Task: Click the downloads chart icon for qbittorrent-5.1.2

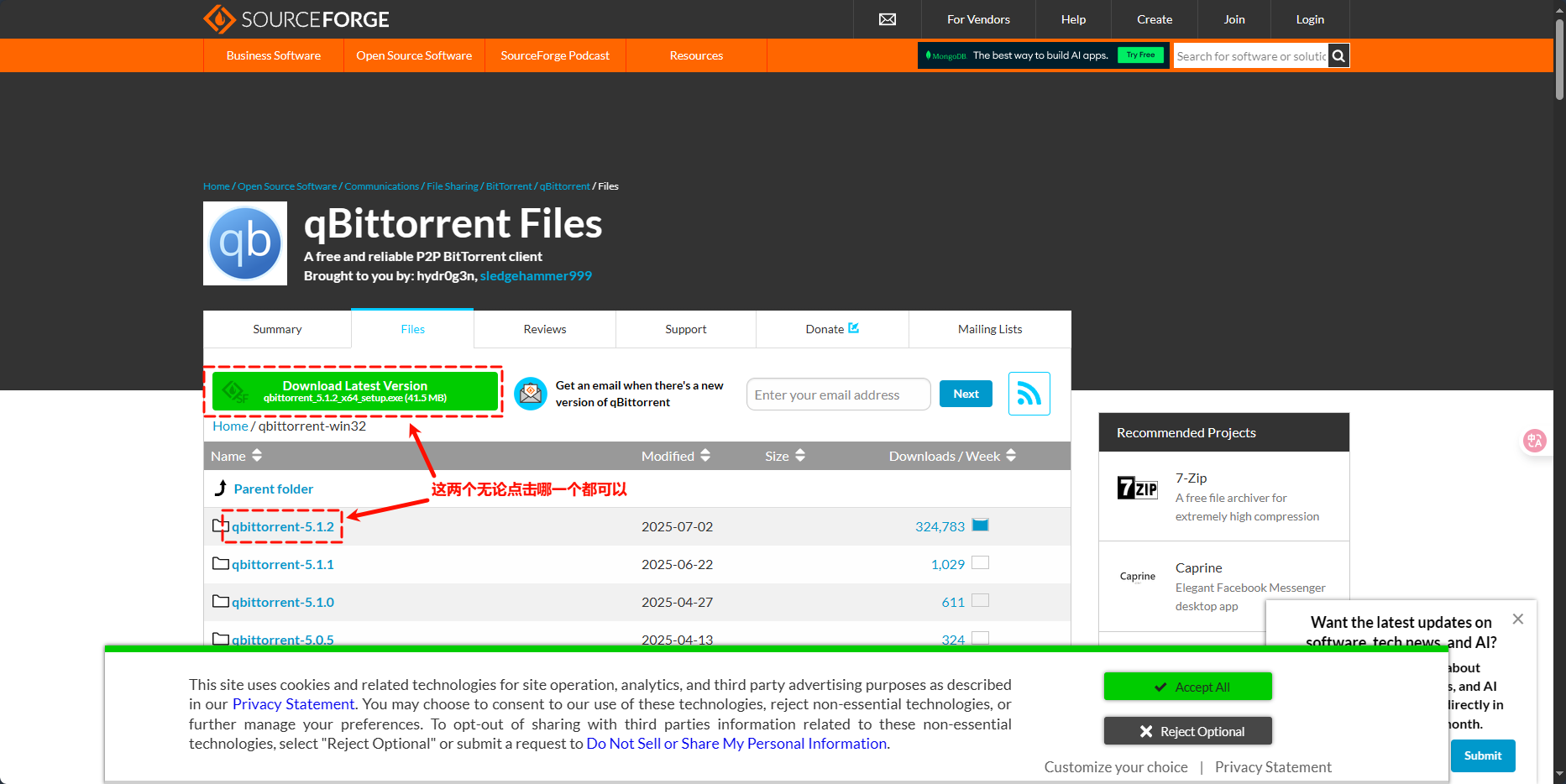Action: click(x=980, y=525)
